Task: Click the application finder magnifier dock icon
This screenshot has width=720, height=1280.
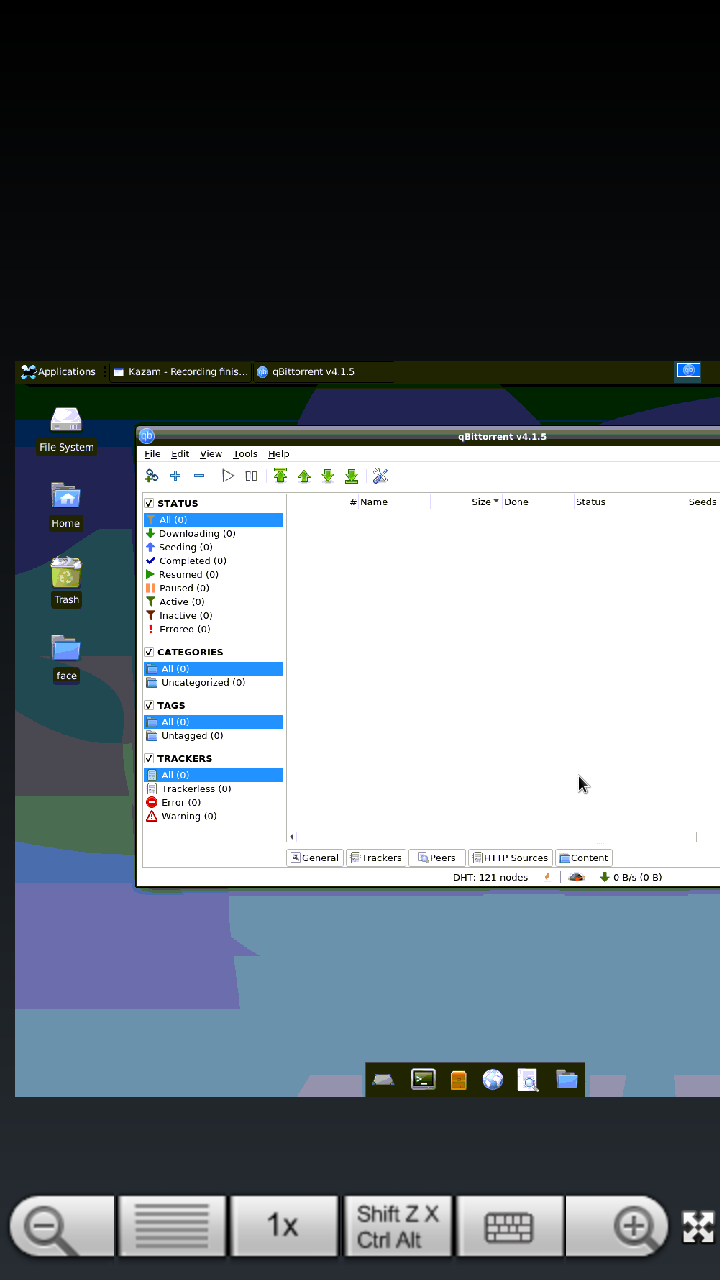Action: click(x=528, y=1079)
